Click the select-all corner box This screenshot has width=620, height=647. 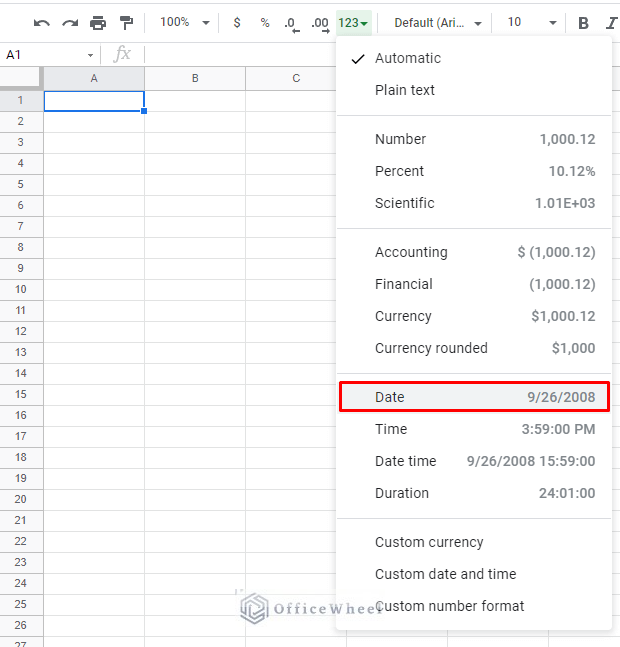coord(21,78)
